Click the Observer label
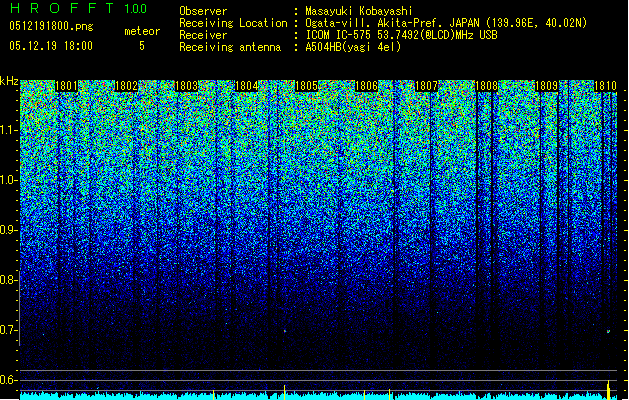The height and width of the screenshot is (400, 629). click(x=203, y=11)
